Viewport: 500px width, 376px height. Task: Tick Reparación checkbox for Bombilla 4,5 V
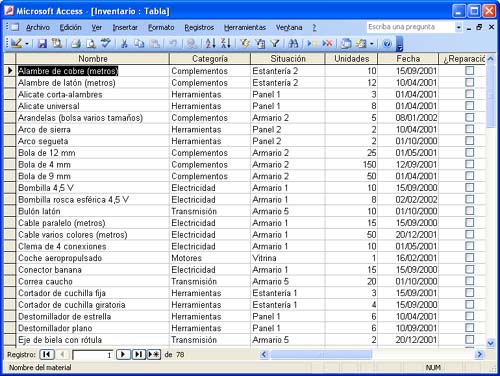point(469,187)
